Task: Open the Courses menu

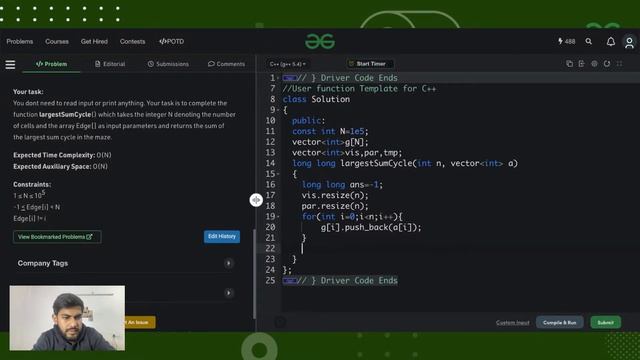Action: 57,42
